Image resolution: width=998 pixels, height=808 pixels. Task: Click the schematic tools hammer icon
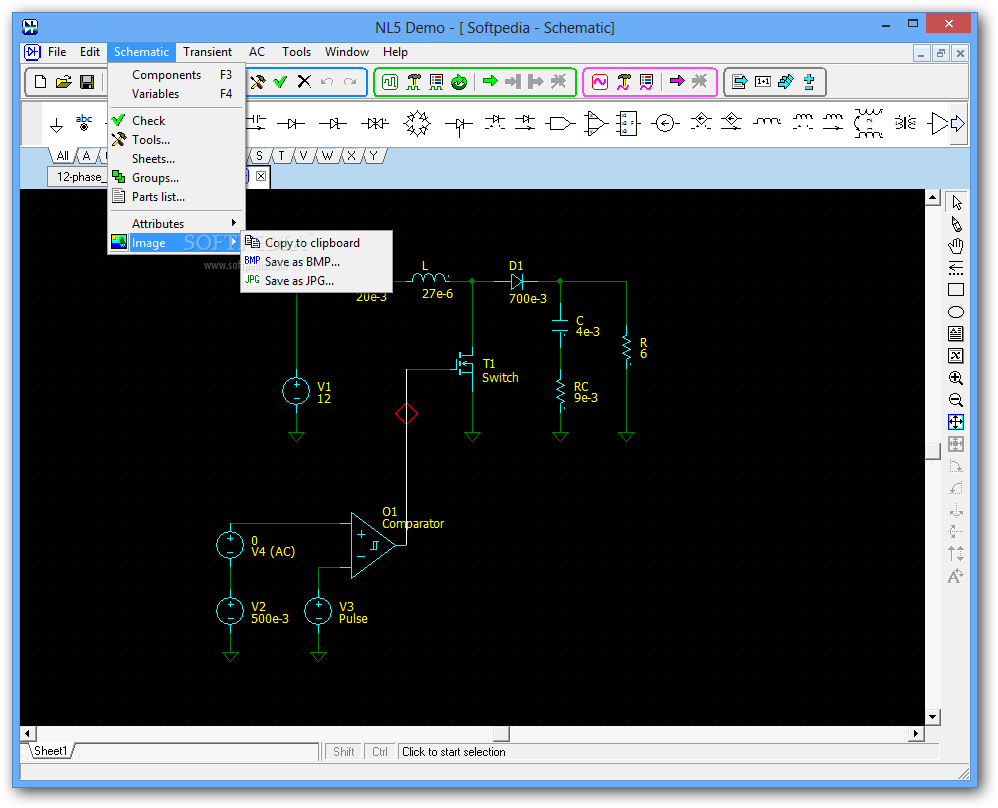(x=258, y=82)
